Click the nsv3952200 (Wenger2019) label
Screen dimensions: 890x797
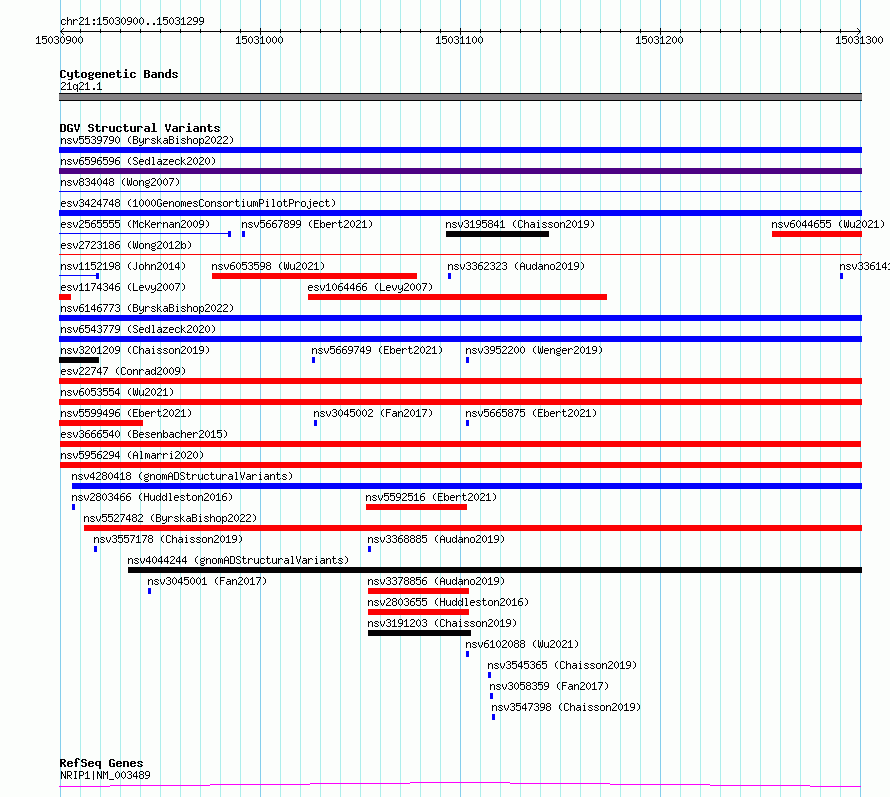pyautogui.click(x=534, y=350)
